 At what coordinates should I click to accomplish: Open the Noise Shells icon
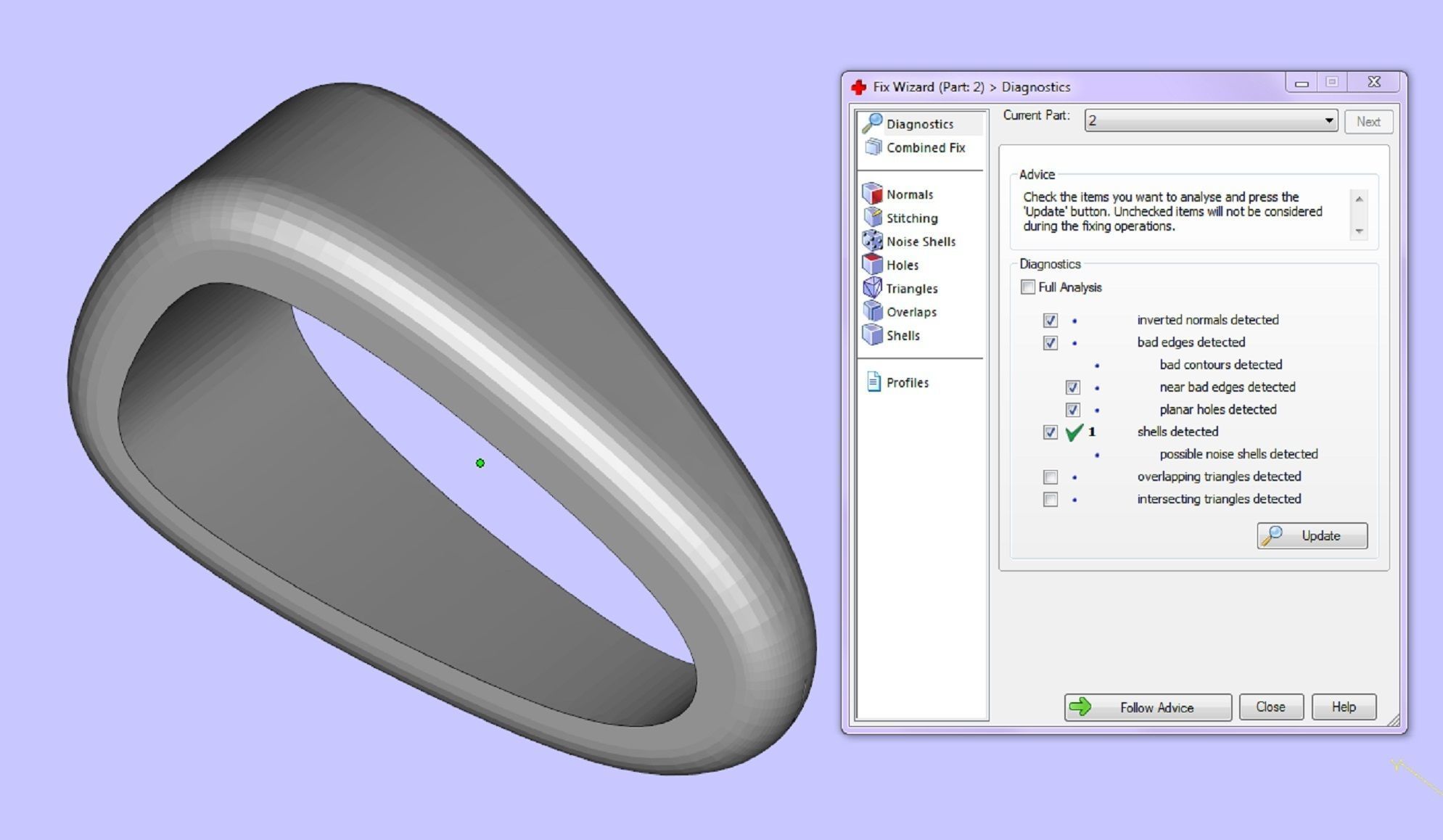(x=872, y=241)
